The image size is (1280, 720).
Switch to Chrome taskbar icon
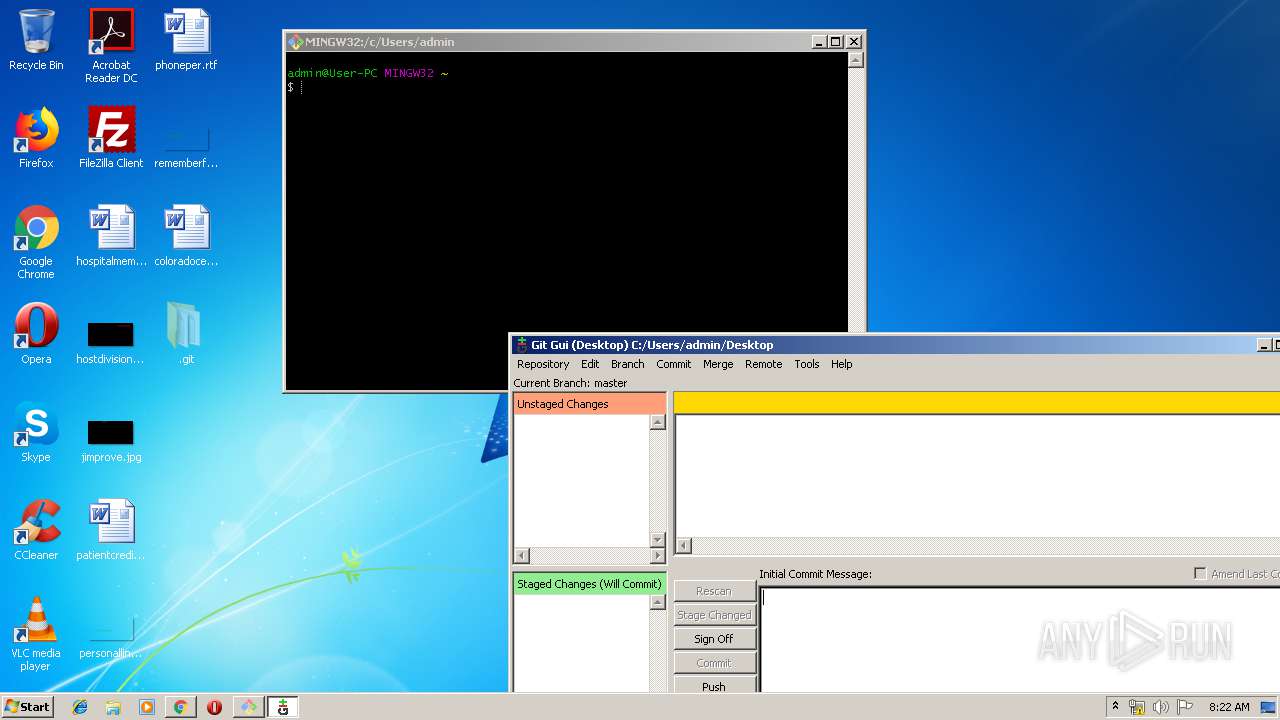180,707
